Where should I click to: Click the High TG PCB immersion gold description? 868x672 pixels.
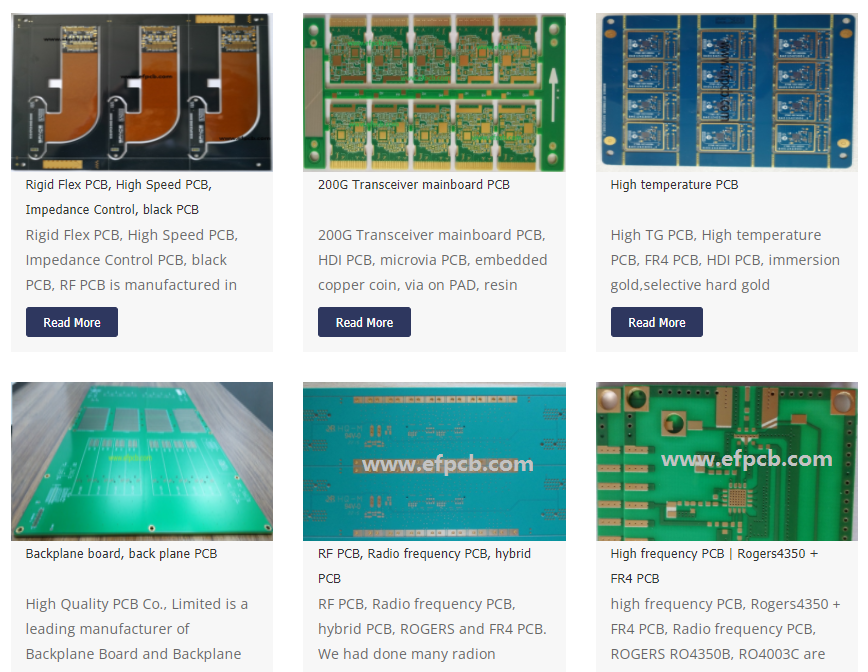725,260
